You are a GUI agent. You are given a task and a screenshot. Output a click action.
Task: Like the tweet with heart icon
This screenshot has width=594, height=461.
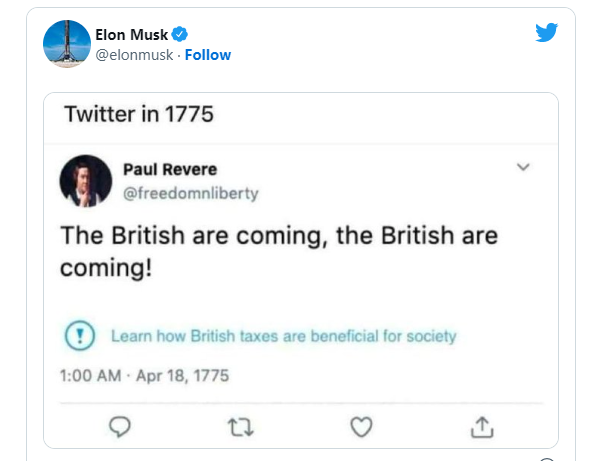click(x=361, y=427)
